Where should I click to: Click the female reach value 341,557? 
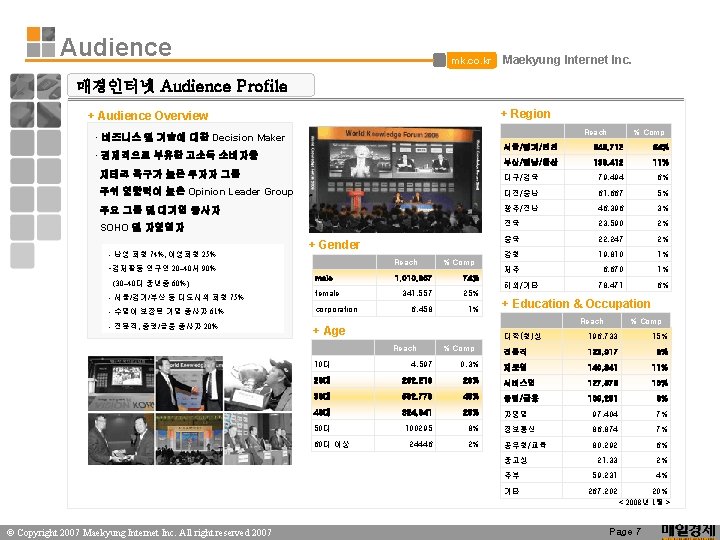point(417,293)
